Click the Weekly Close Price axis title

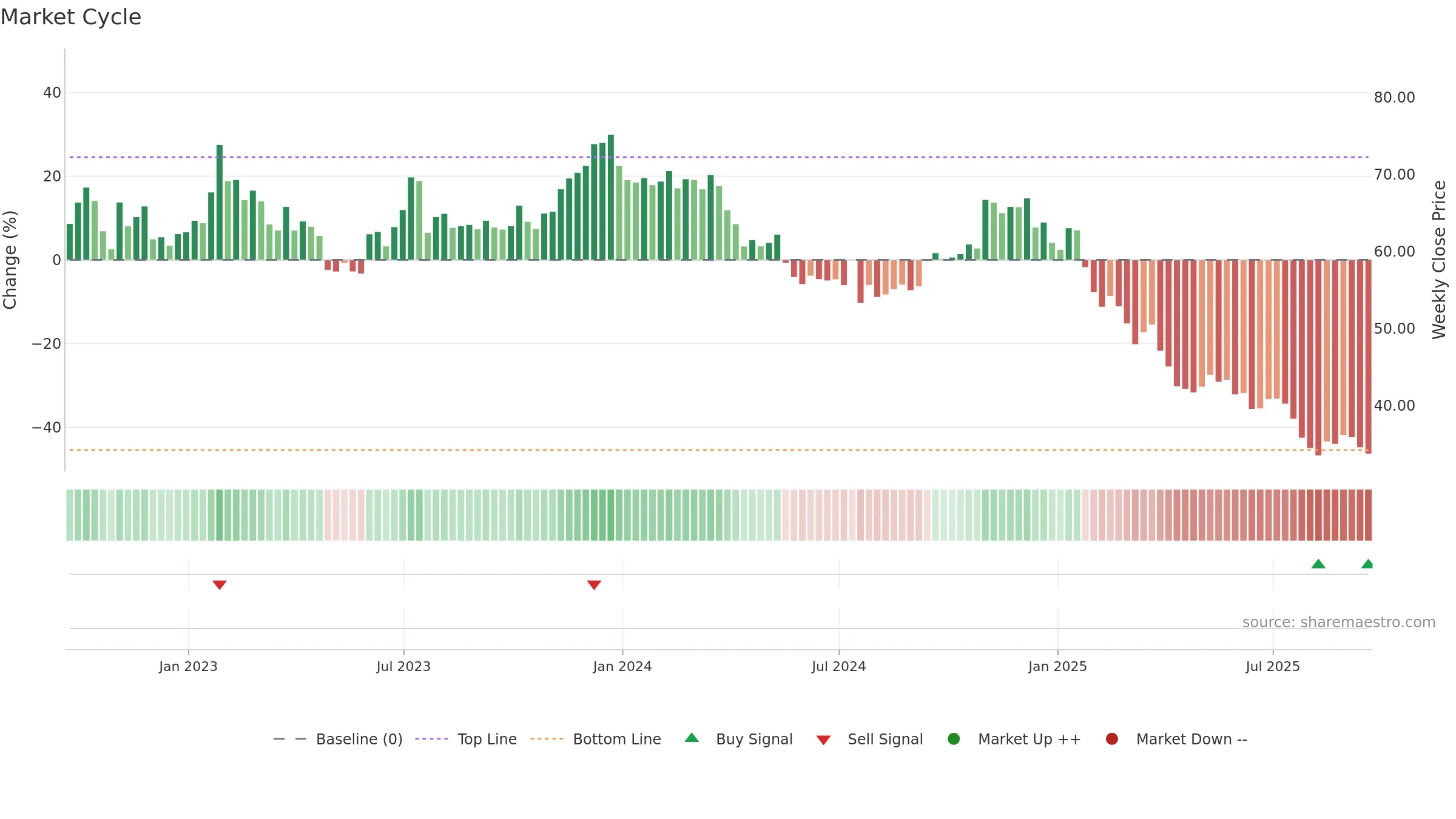[1439, 260]
